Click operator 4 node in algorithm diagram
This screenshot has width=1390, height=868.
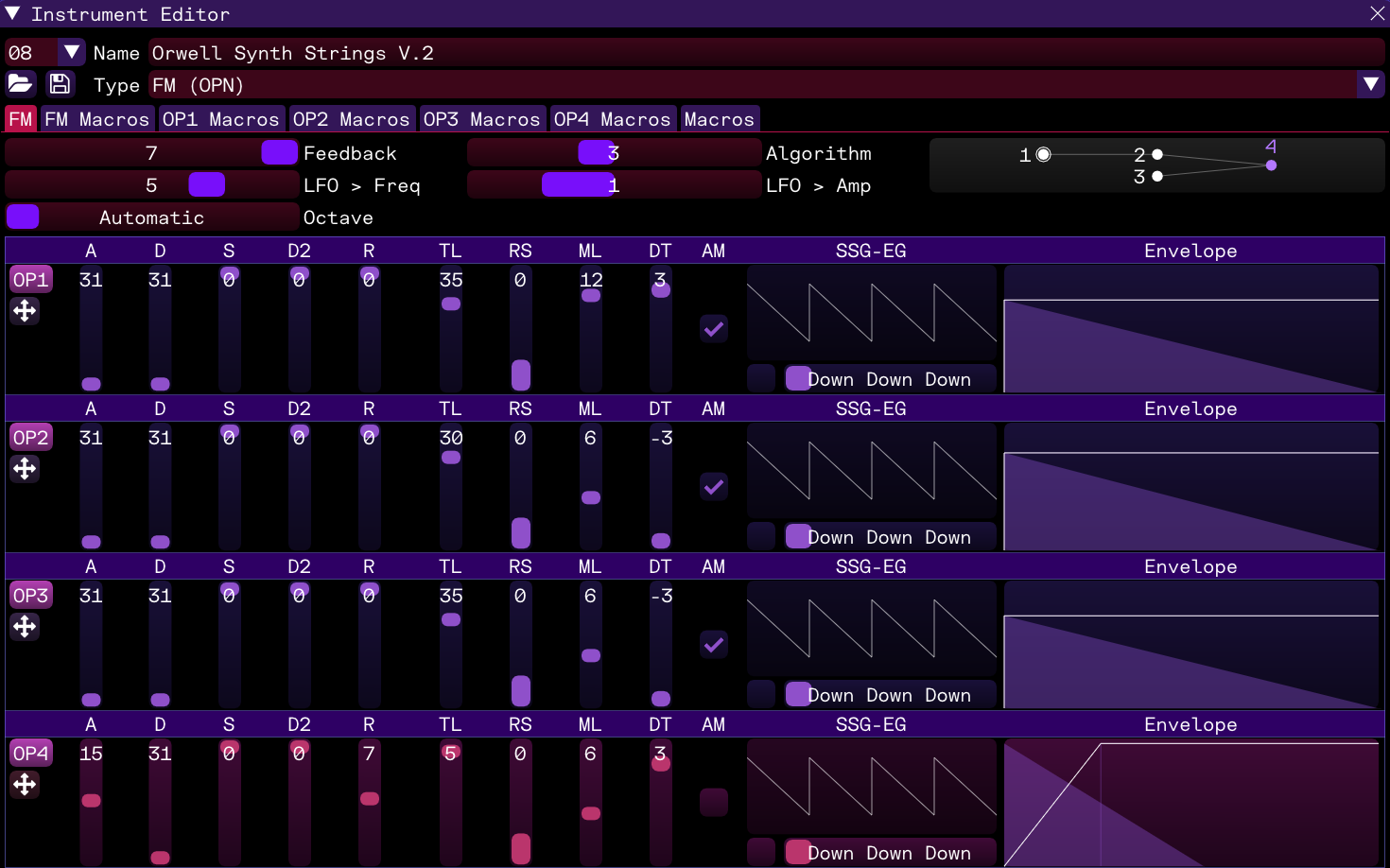(1271, 165)
